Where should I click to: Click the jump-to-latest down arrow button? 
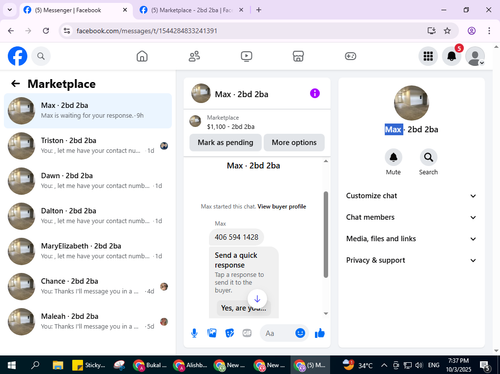(x=257, y=299)
